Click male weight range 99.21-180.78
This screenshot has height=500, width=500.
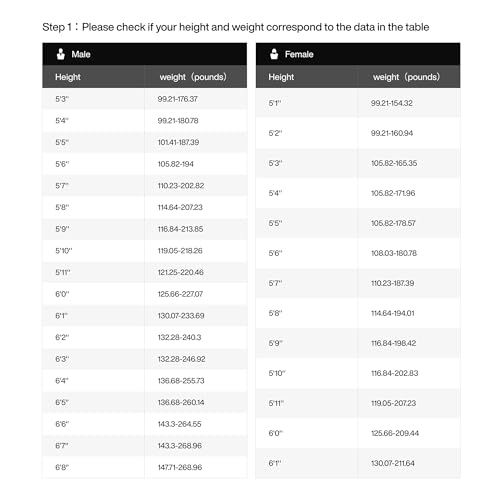(x=178, y=121)
